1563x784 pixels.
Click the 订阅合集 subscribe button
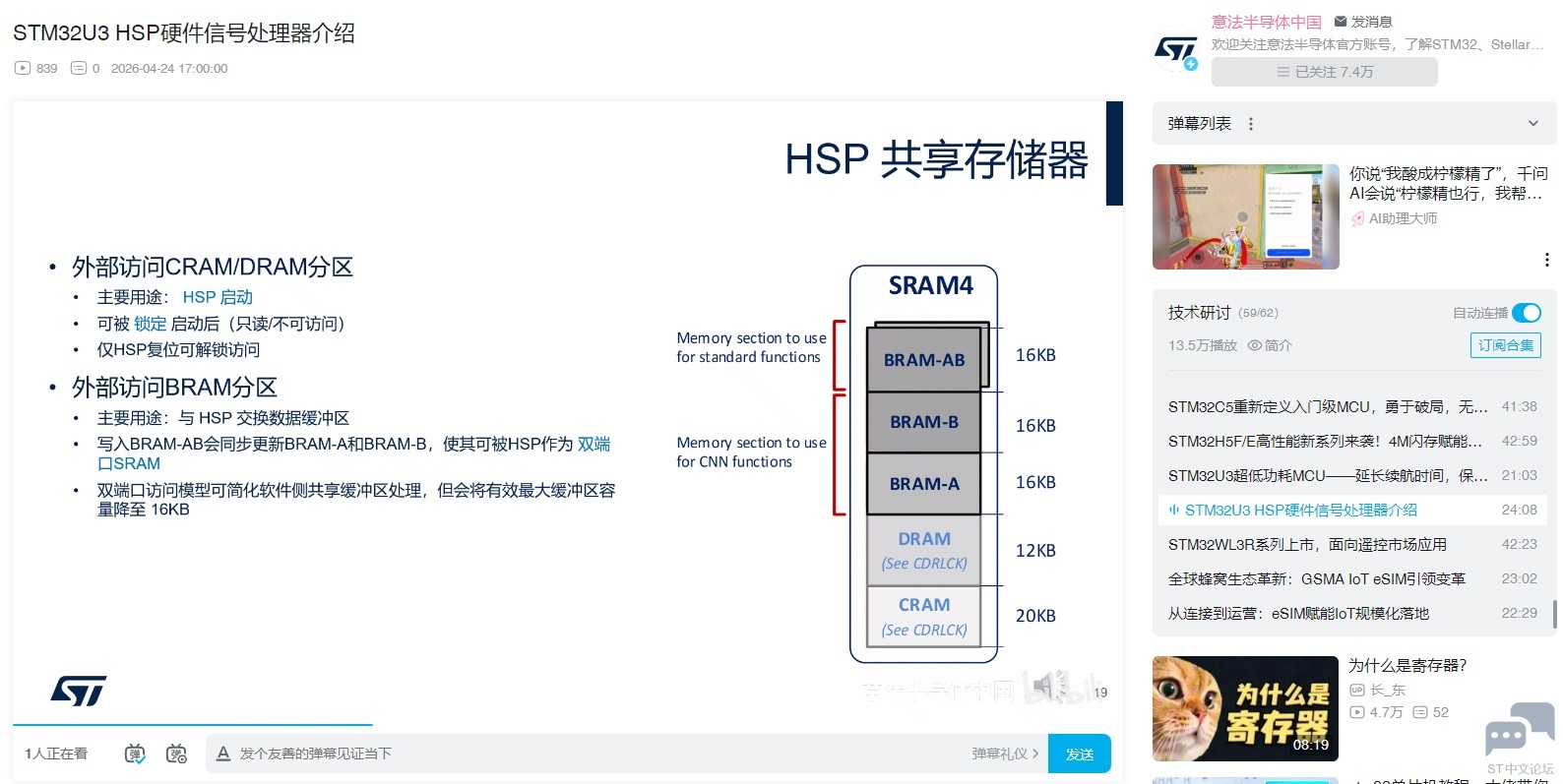(1506, 345)
